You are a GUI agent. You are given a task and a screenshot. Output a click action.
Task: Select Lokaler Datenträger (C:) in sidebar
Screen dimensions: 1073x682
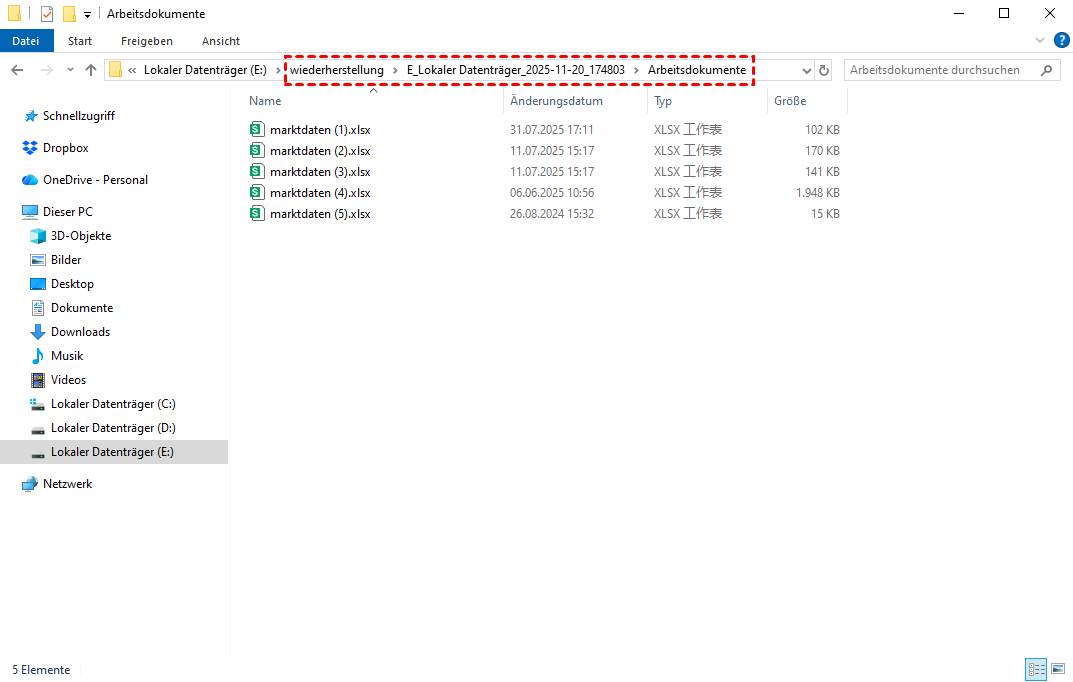click(113, 404)
